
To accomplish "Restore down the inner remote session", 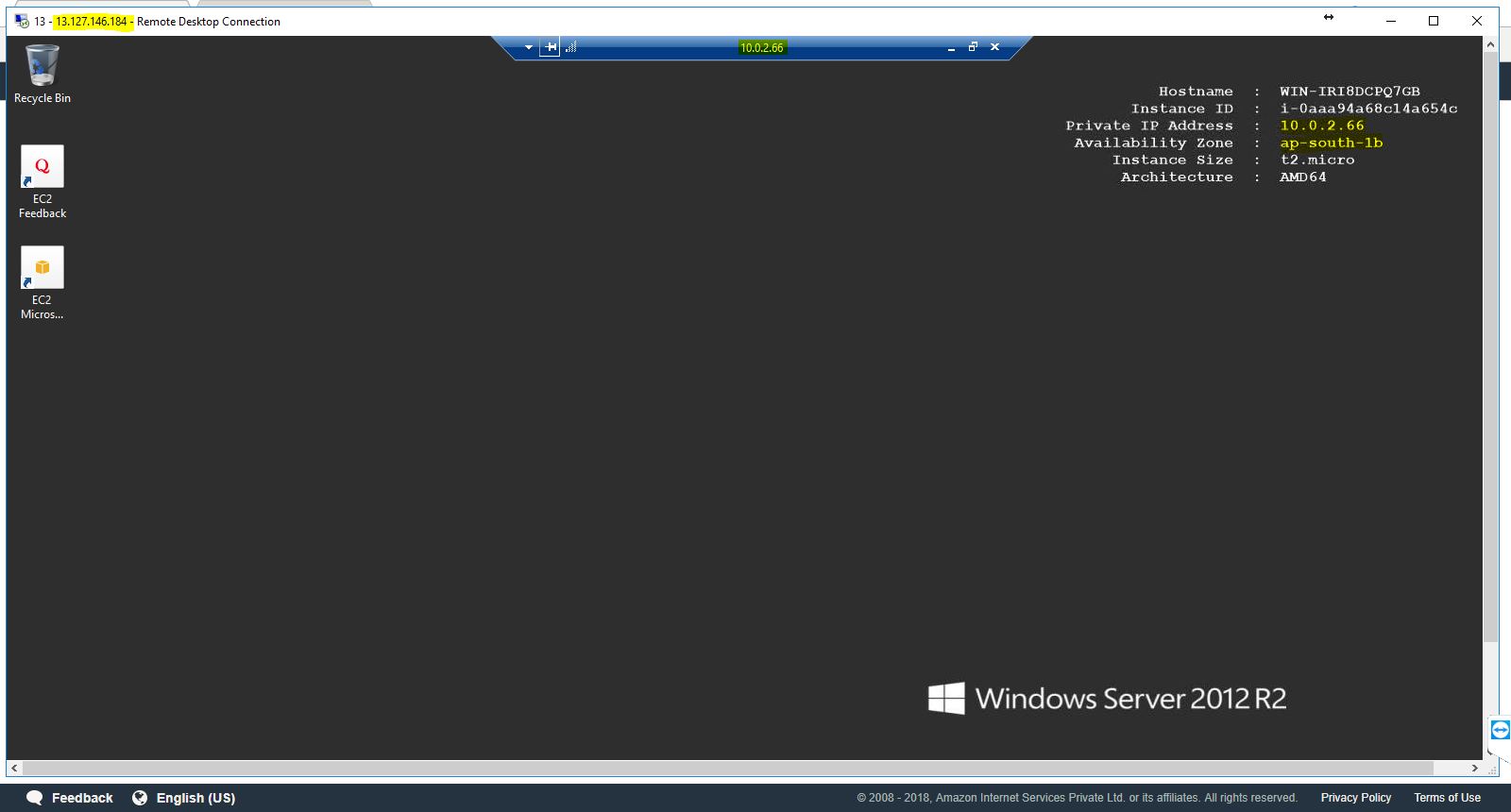I will coord(973,47).
